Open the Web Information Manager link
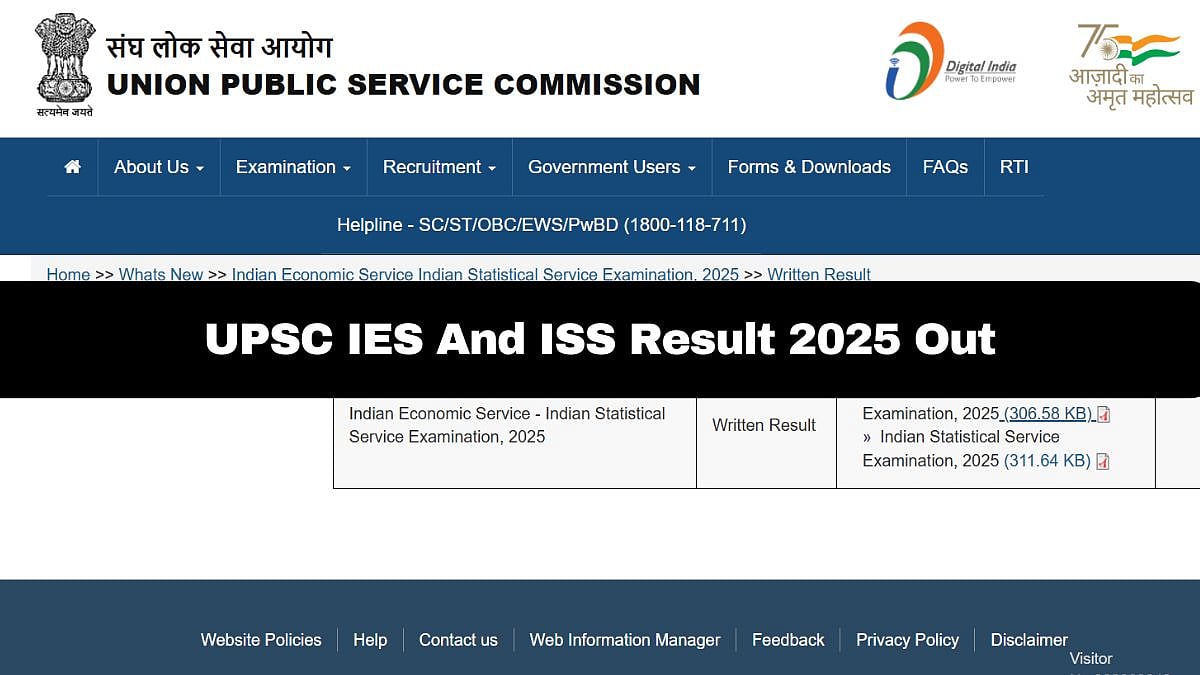Screen dimensions: 1200x675 625,640
